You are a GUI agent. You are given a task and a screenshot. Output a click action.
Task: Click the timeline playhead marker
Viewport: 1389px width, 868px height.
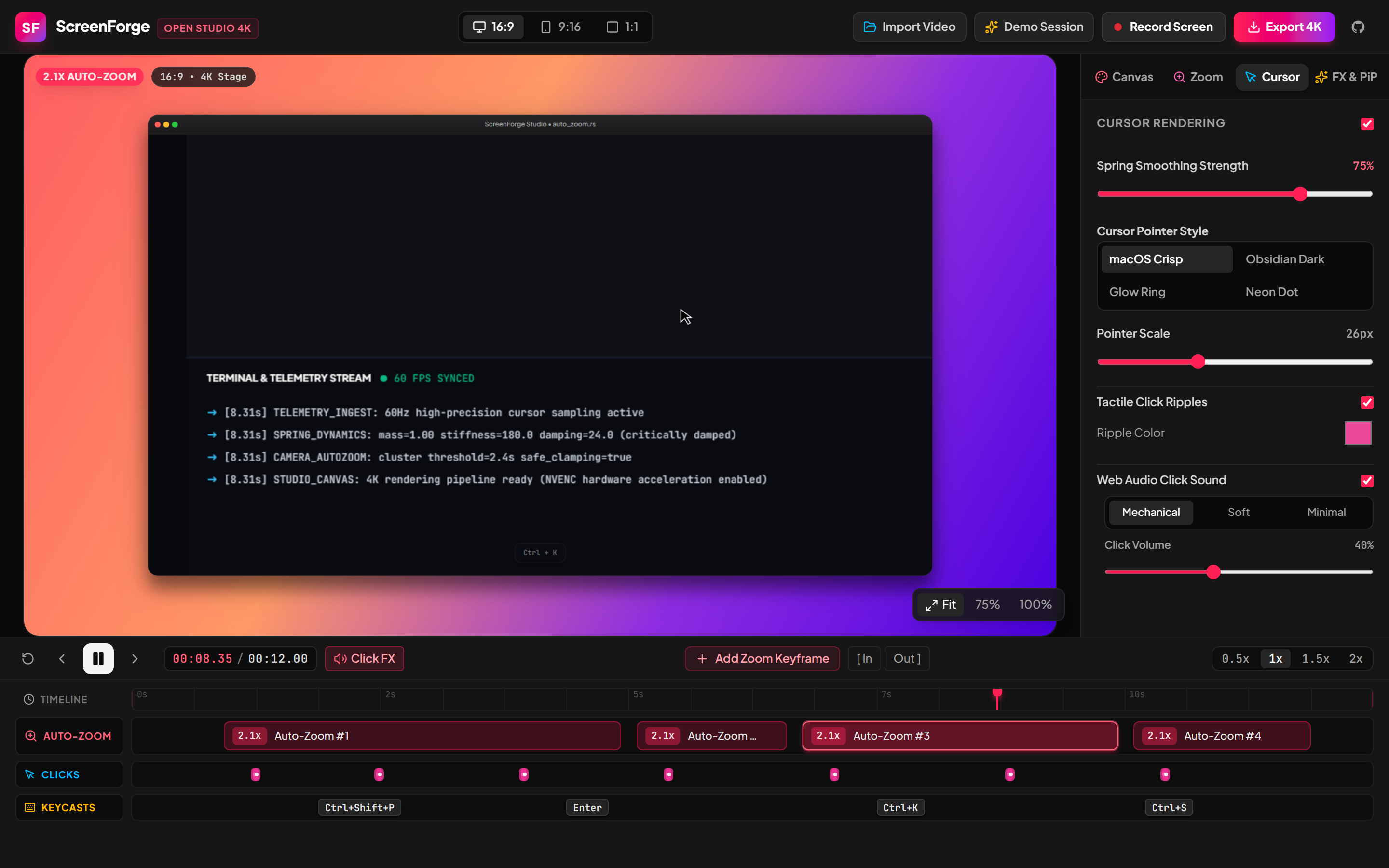(997, 694)
